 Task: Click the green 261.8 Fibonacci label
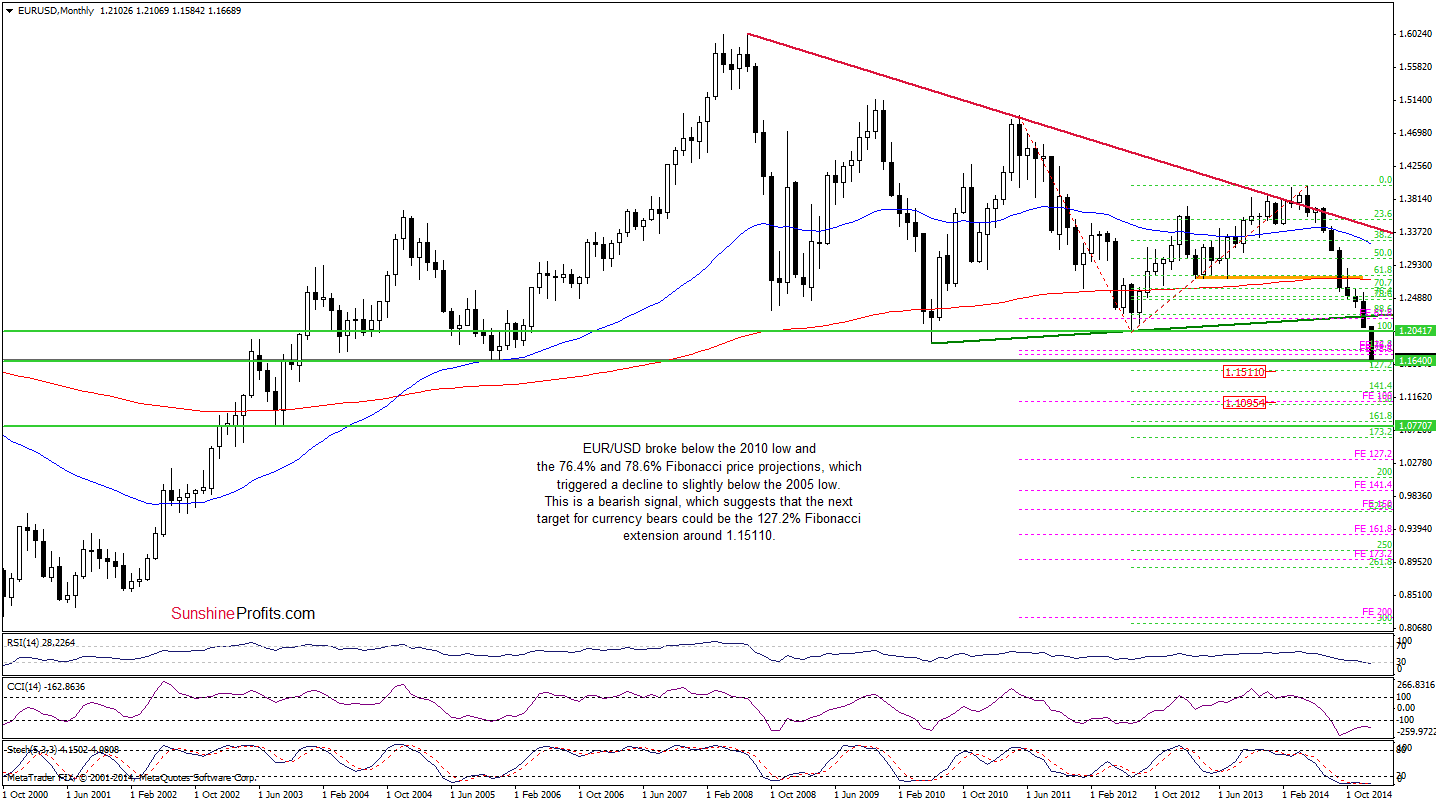click(1381, 562)
